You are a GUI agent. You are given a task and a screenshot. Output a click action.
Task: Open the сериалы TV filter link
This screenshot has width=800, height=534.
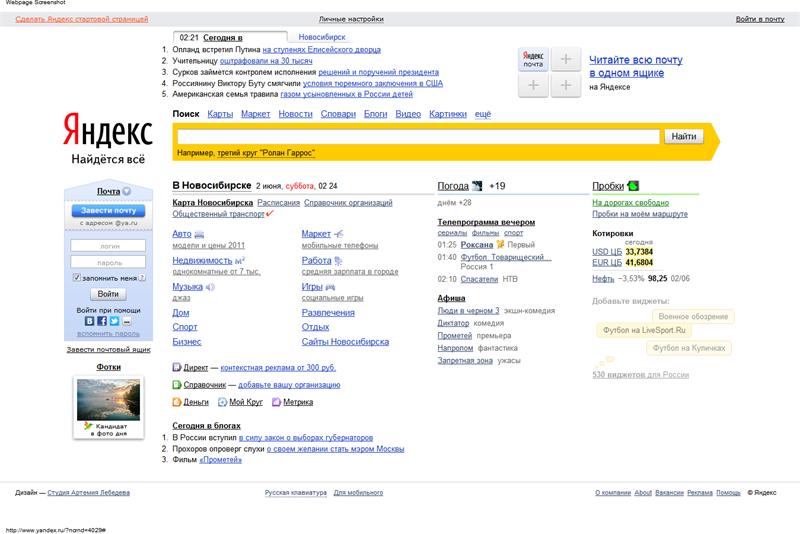452,233
